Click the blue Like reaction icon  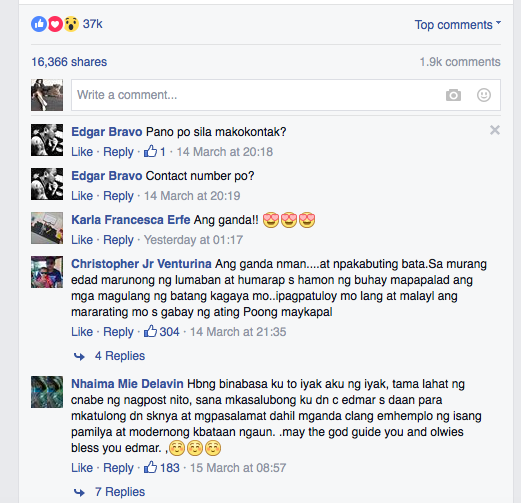(39, 24)
